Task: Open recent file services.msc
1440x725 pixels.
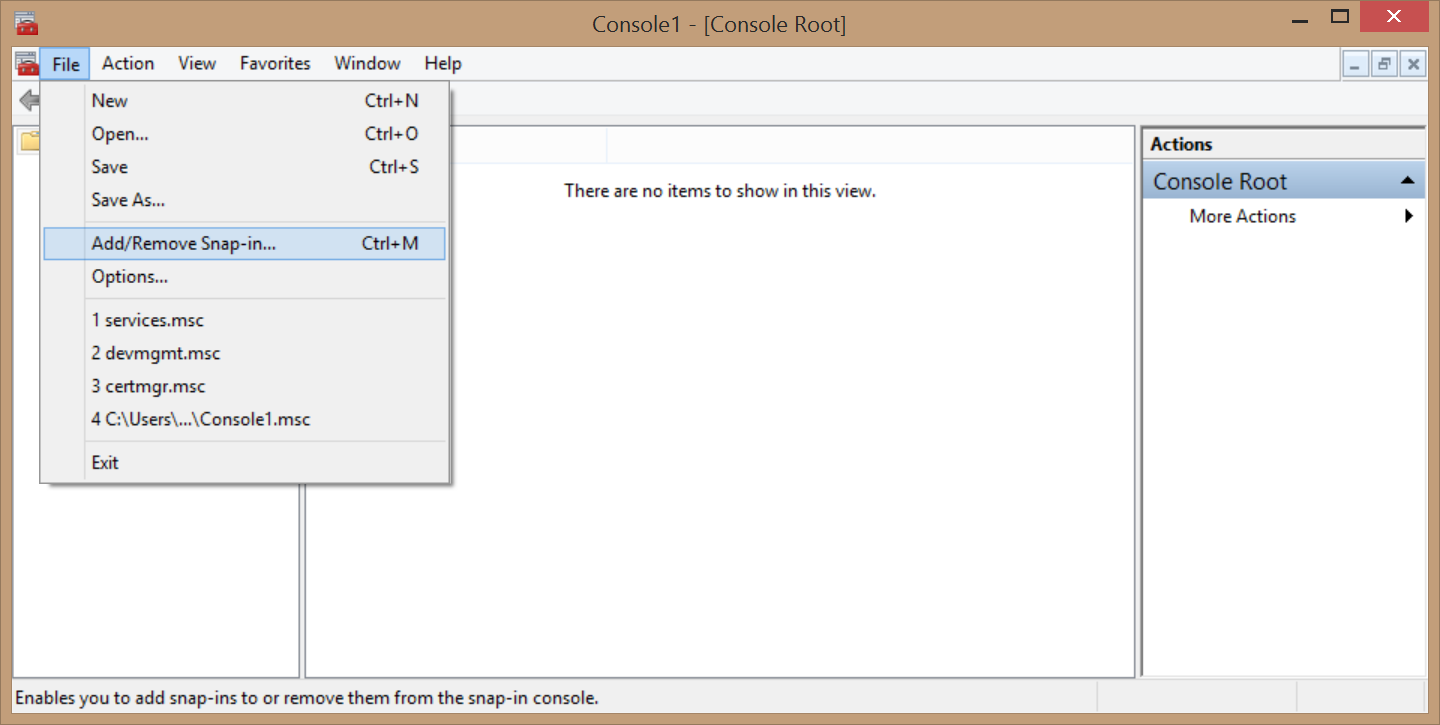Action: [148, 320]
